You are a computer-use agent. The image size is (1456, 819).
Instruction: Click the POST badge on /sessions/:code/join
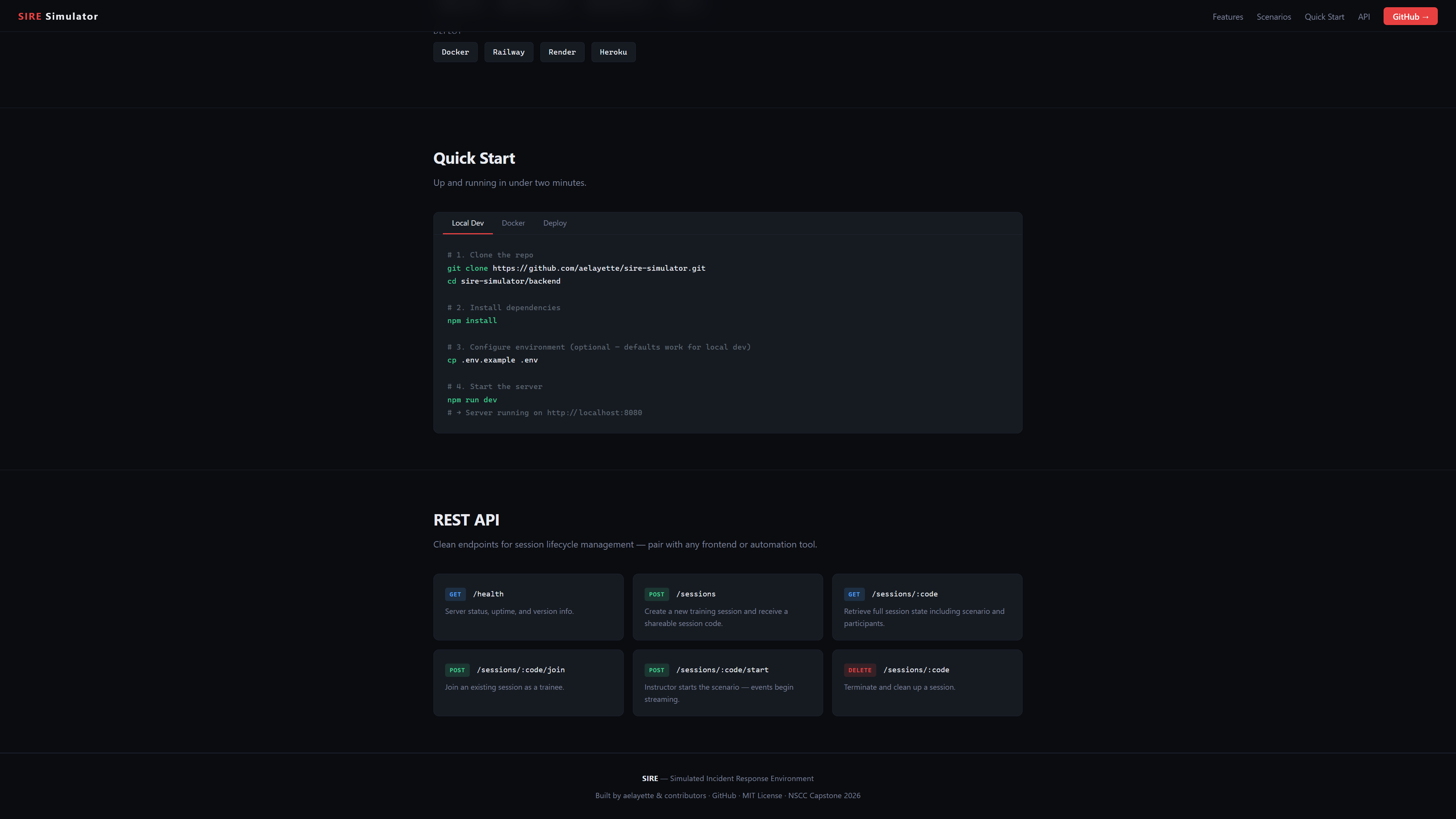coord(457,670)
